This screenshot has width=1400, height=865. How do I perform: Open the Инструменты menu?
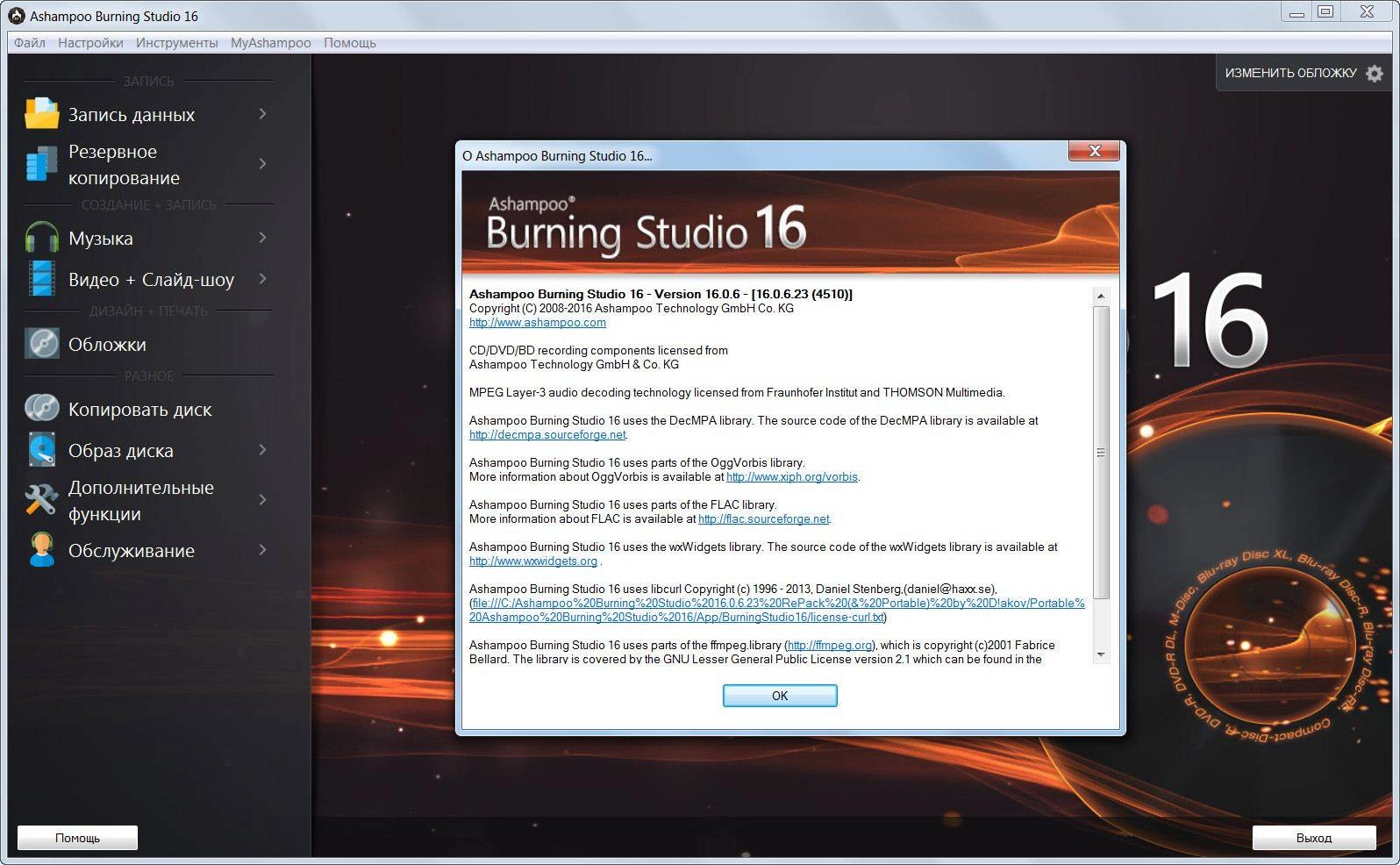coord(176,42)
